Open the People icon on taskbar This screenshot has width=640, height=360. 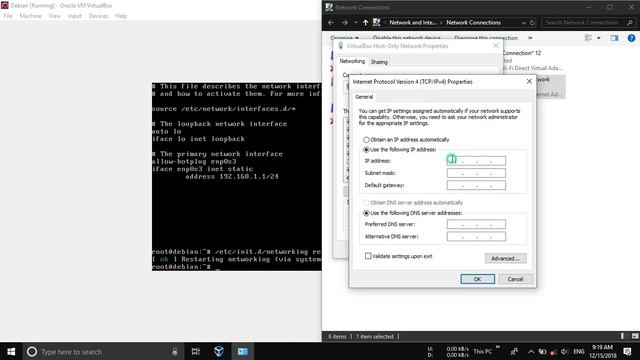coord(514,351)
